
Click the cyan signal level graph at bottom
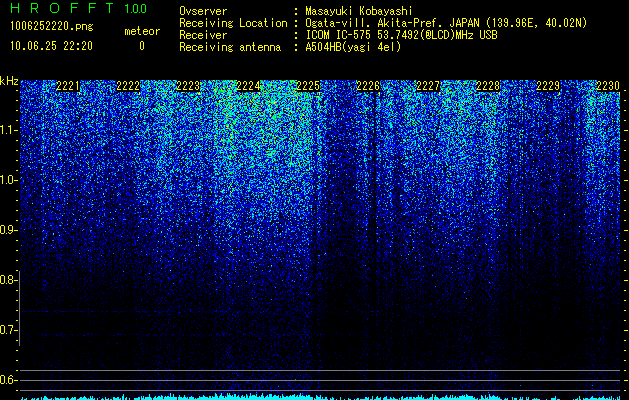(x=320, y=397)
